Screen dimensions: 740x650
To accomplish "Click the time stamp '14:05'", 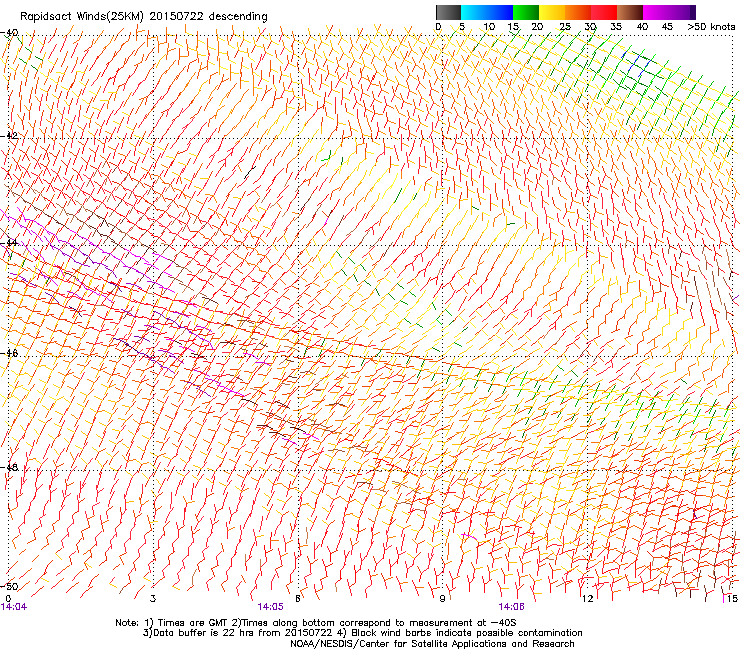I will (x=270, y=607).
